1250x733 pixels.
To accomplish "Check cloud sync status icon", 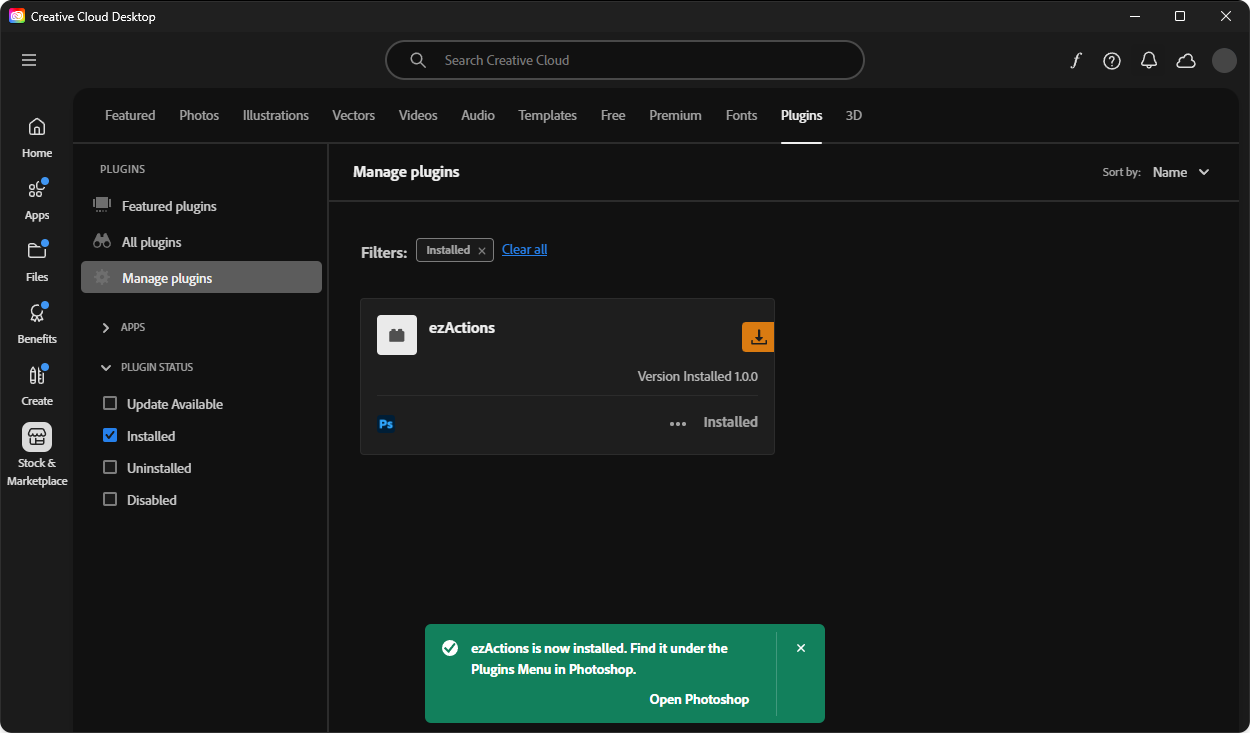I will [x=1186, y=61].
